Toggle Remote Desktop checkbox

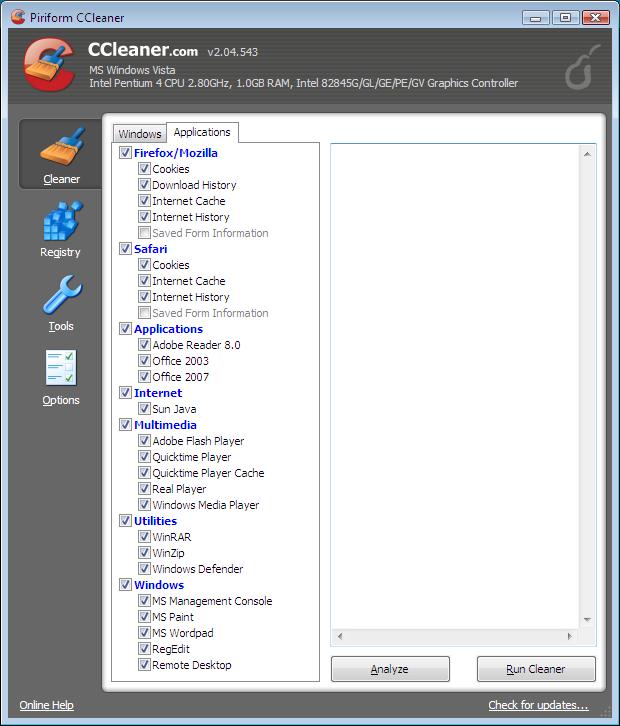pyautogui.click(x=144, y=664)
